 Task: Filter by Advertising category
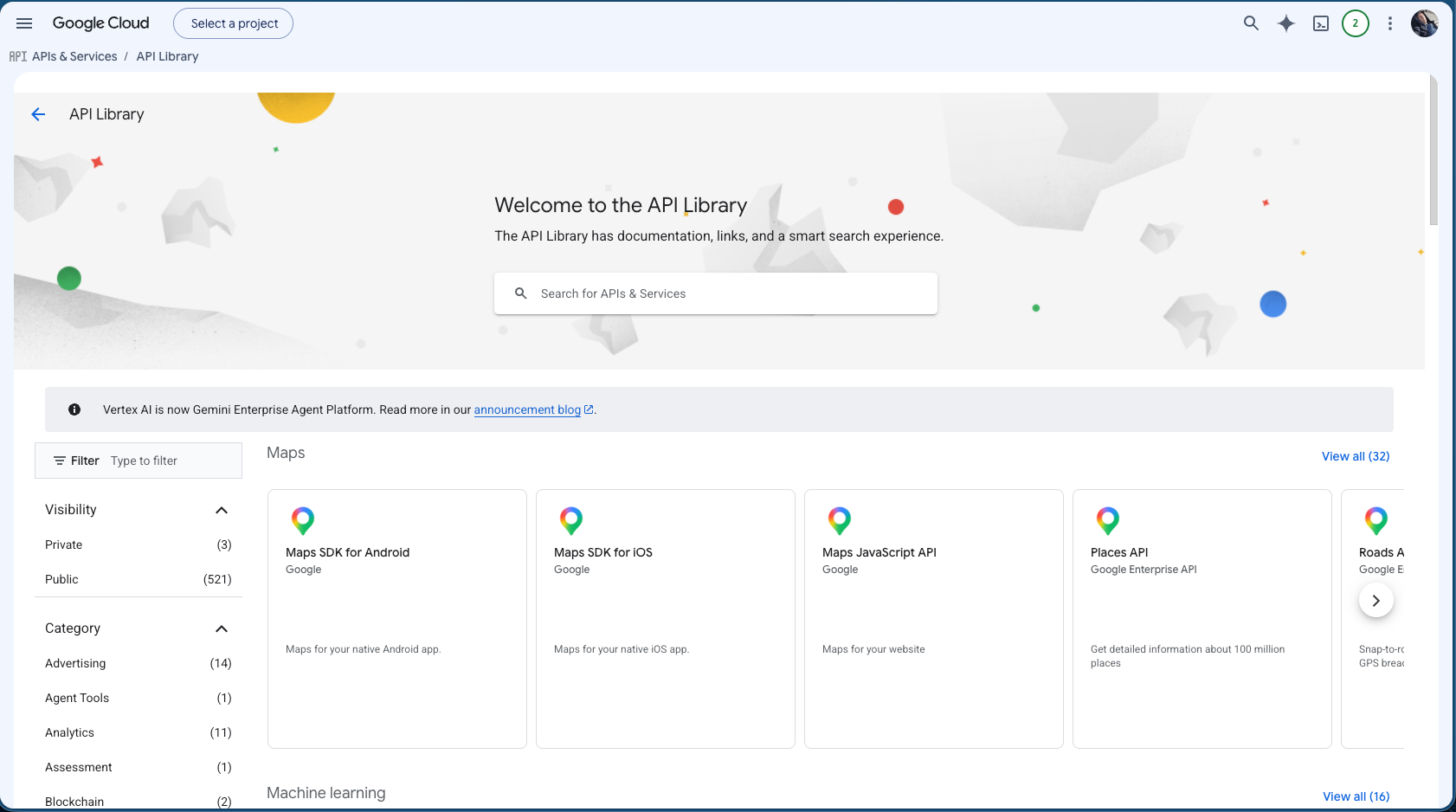pos(139,663)
